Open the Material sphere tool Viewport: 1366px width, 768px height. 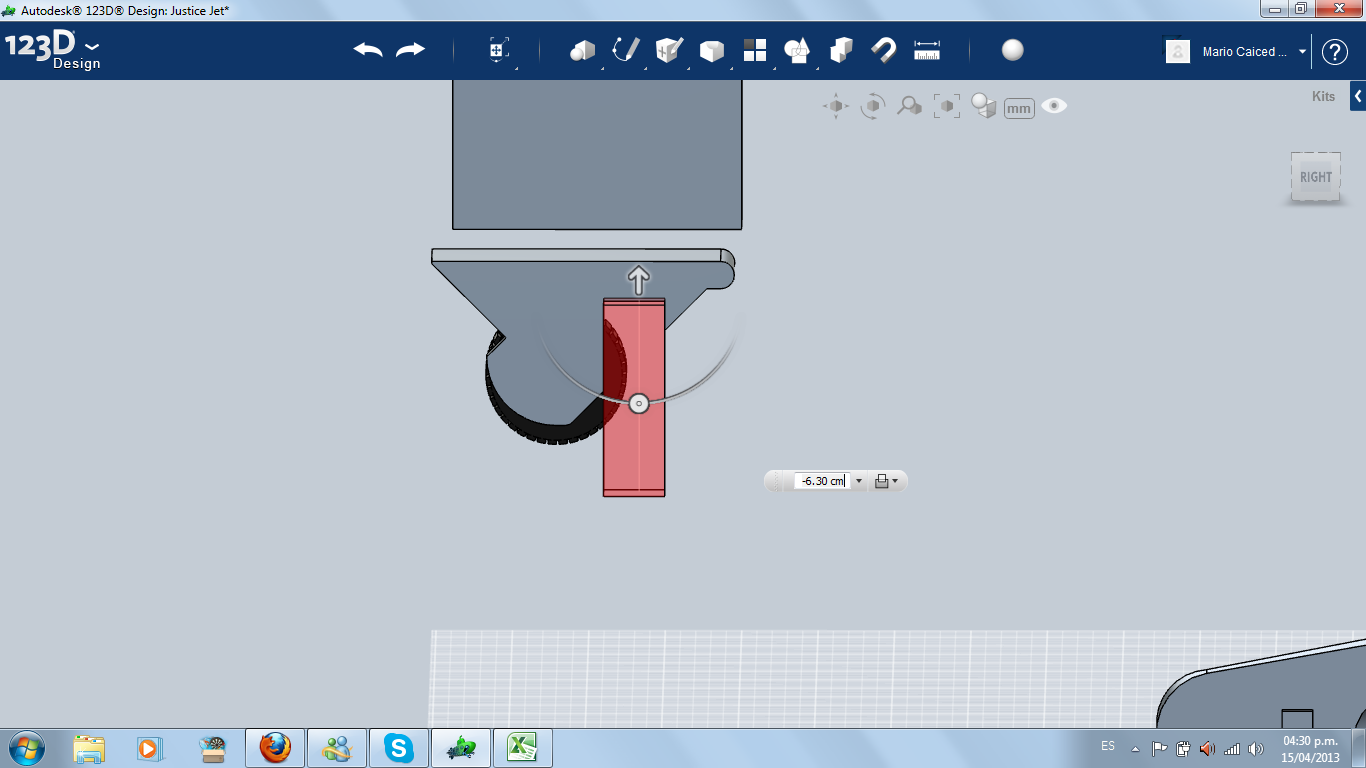point(1013,50)
